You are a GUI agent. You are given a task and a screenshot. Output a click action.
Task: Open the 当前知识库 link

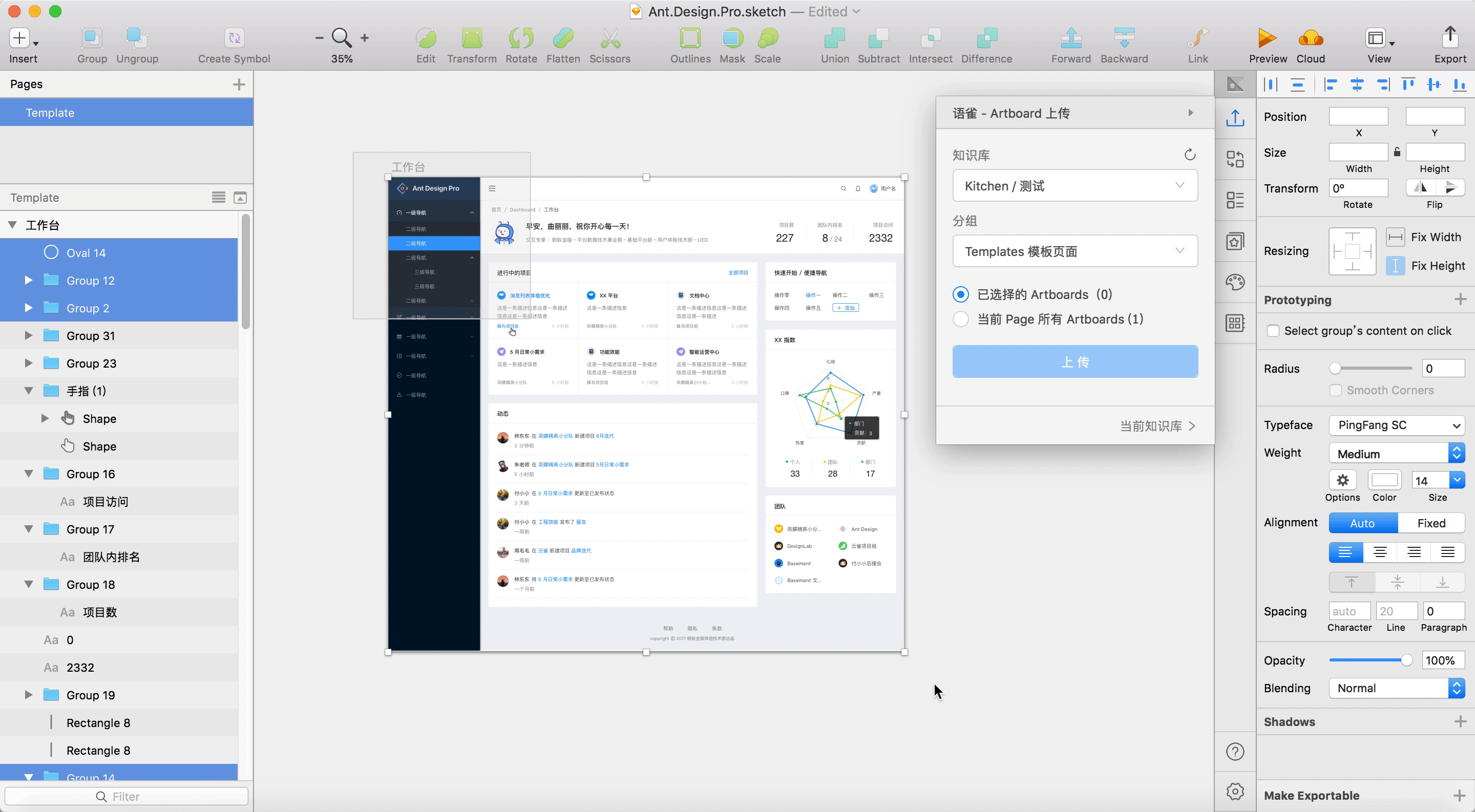coord(1157,426)
